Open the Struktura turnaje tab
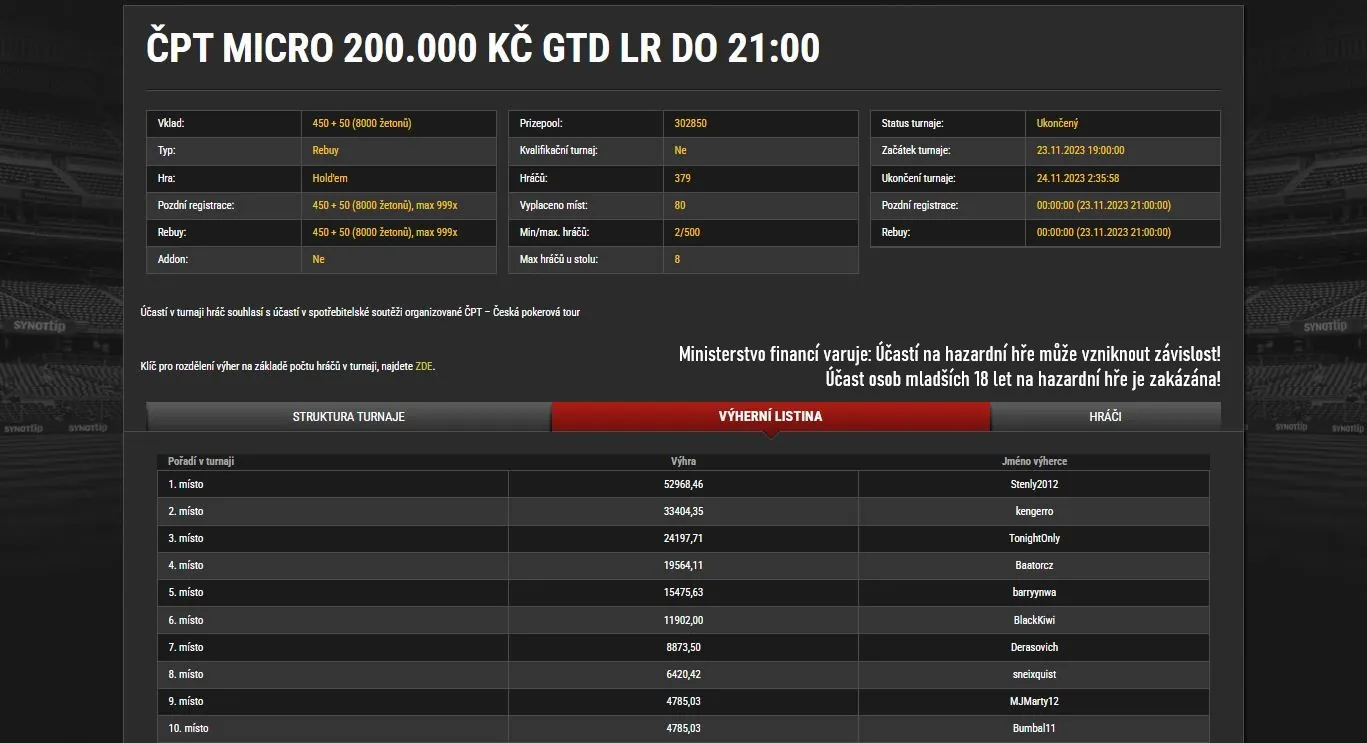 coord(348,416)
